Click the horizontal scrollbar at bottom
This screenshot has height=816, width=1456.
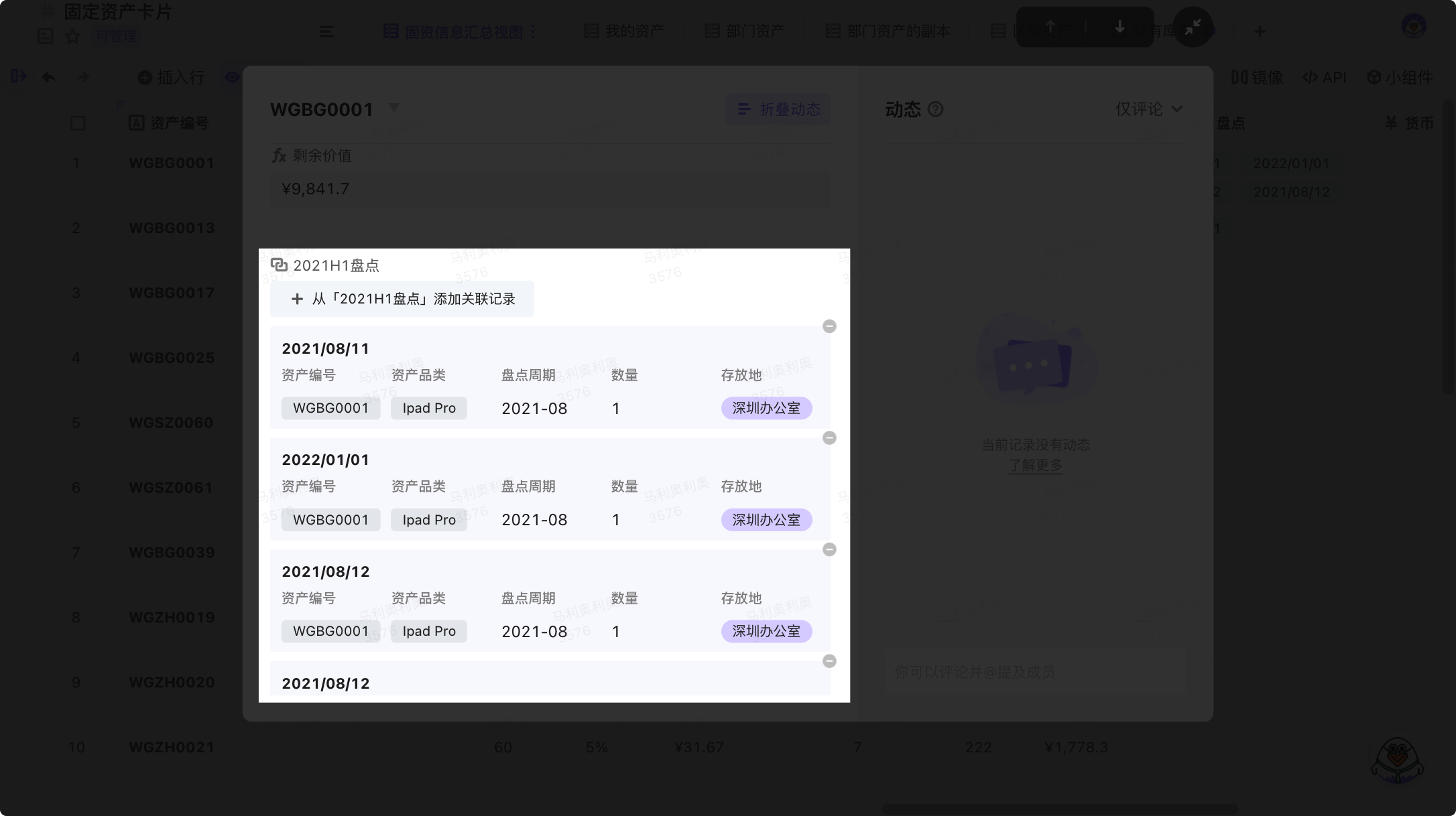1059,809
